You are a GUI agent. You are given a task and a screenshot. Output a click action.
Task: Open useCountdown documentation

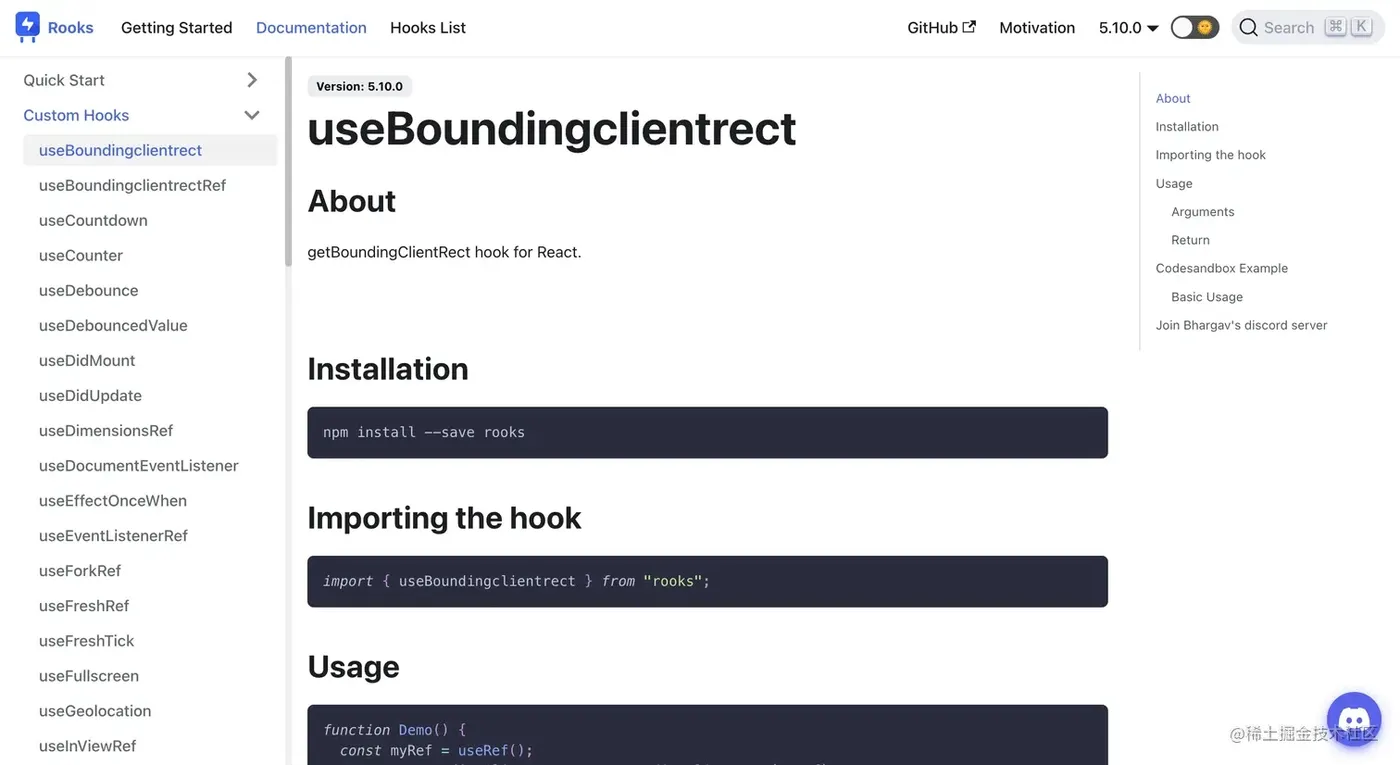pyautogui.click(x=93, y=219)
